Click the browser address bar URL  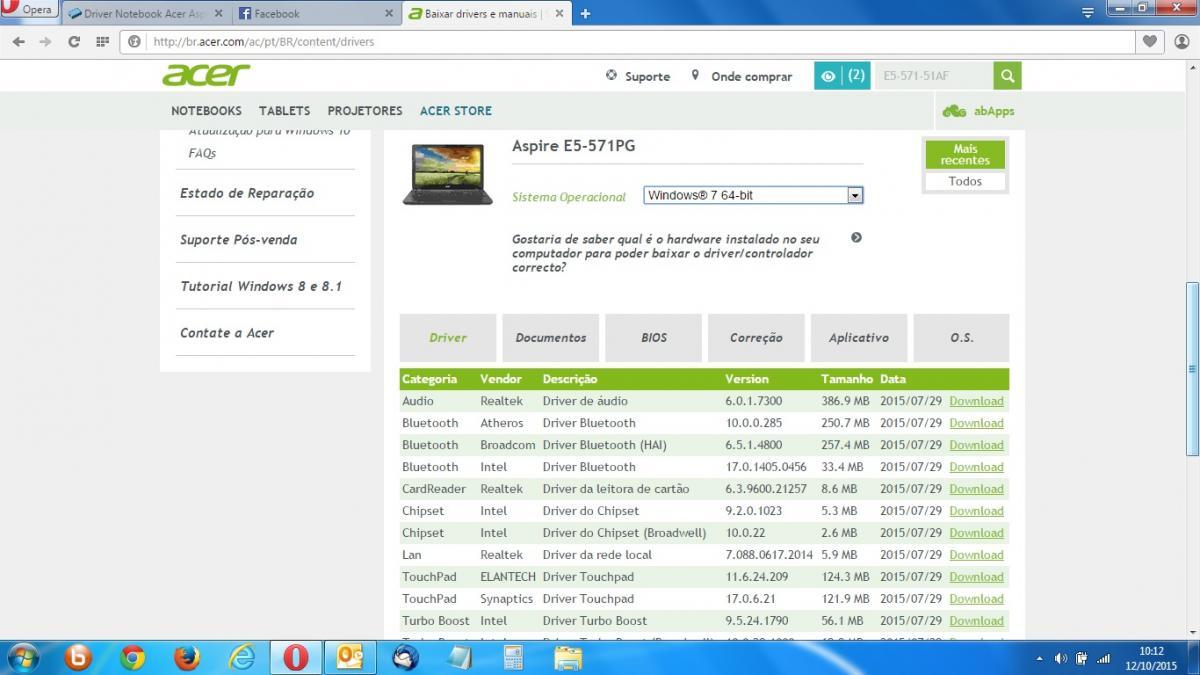[263, 42]
